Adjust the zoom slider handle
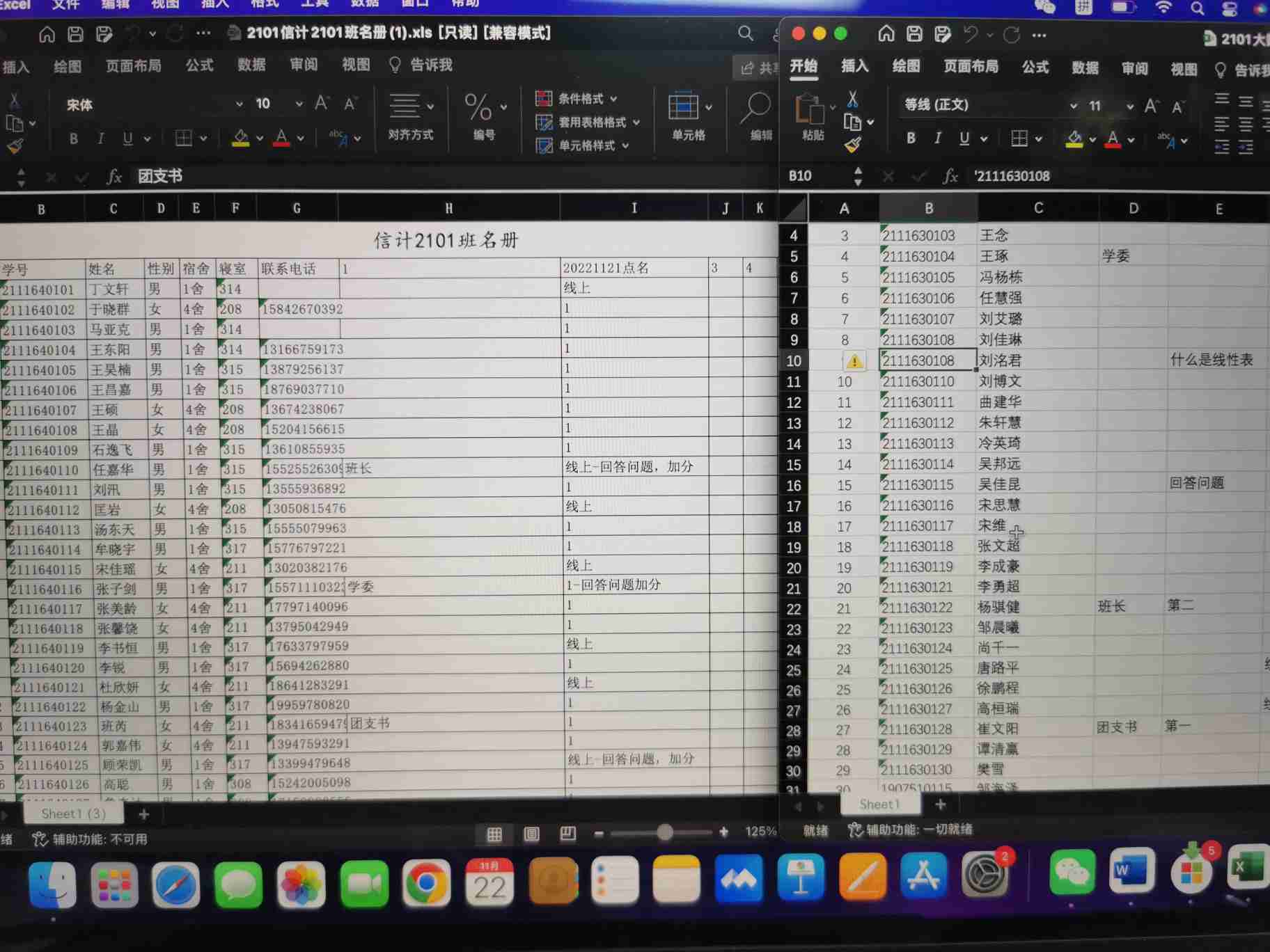Image resolution: width=1270 pixels, height=952 pixels. click(665, 832)
